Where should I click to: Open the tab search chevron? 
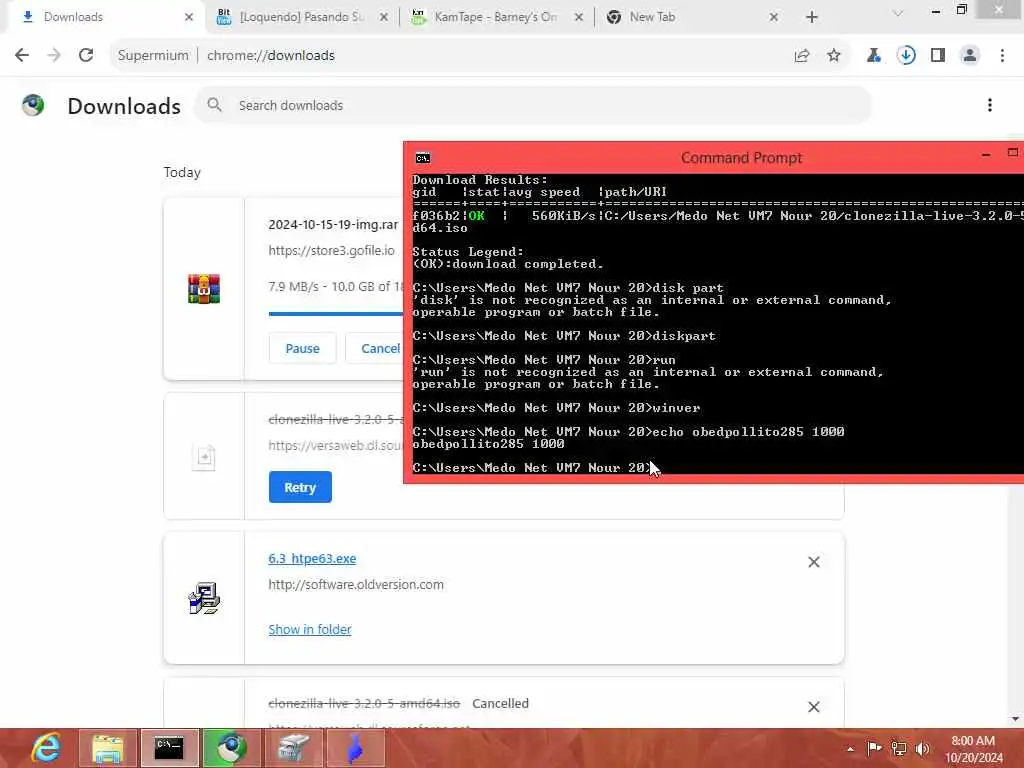pyautogui.click(x=898, y=14)
